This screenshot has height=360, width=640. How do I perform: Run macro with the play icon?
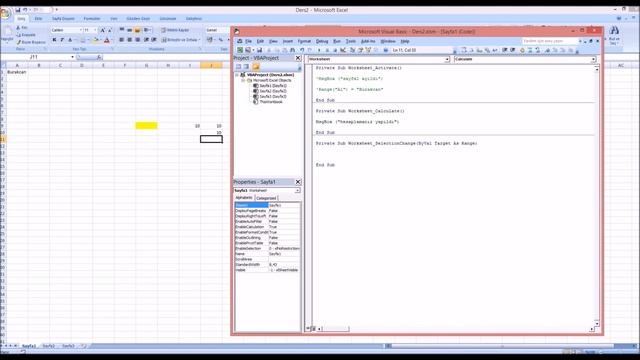319,50
